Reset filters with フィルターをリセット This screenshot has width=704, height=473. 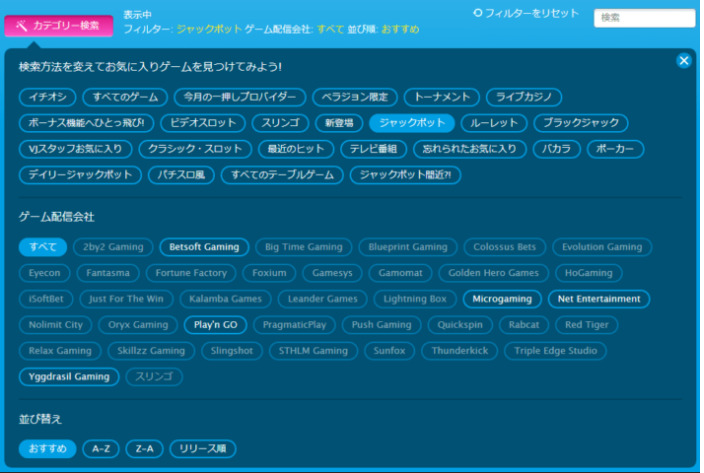point(526,13)
